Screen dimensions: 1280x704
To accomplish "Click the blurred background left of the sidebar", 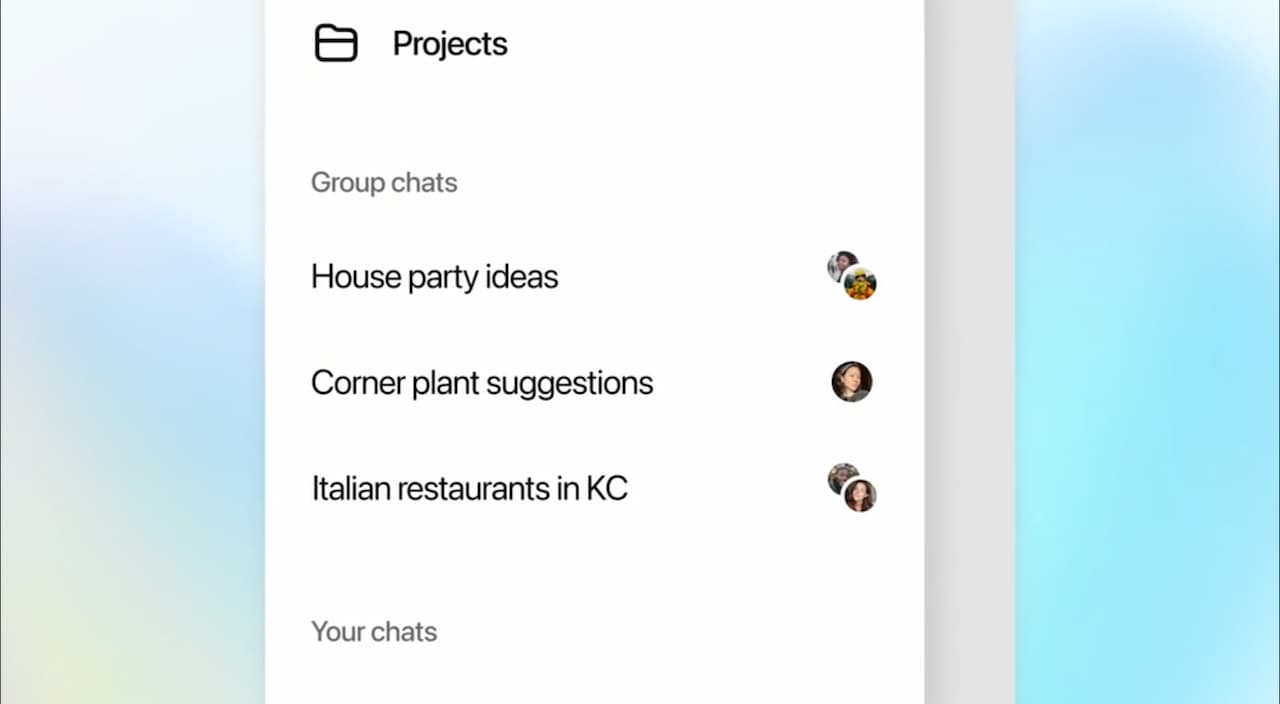I will (x=130, y=350).
